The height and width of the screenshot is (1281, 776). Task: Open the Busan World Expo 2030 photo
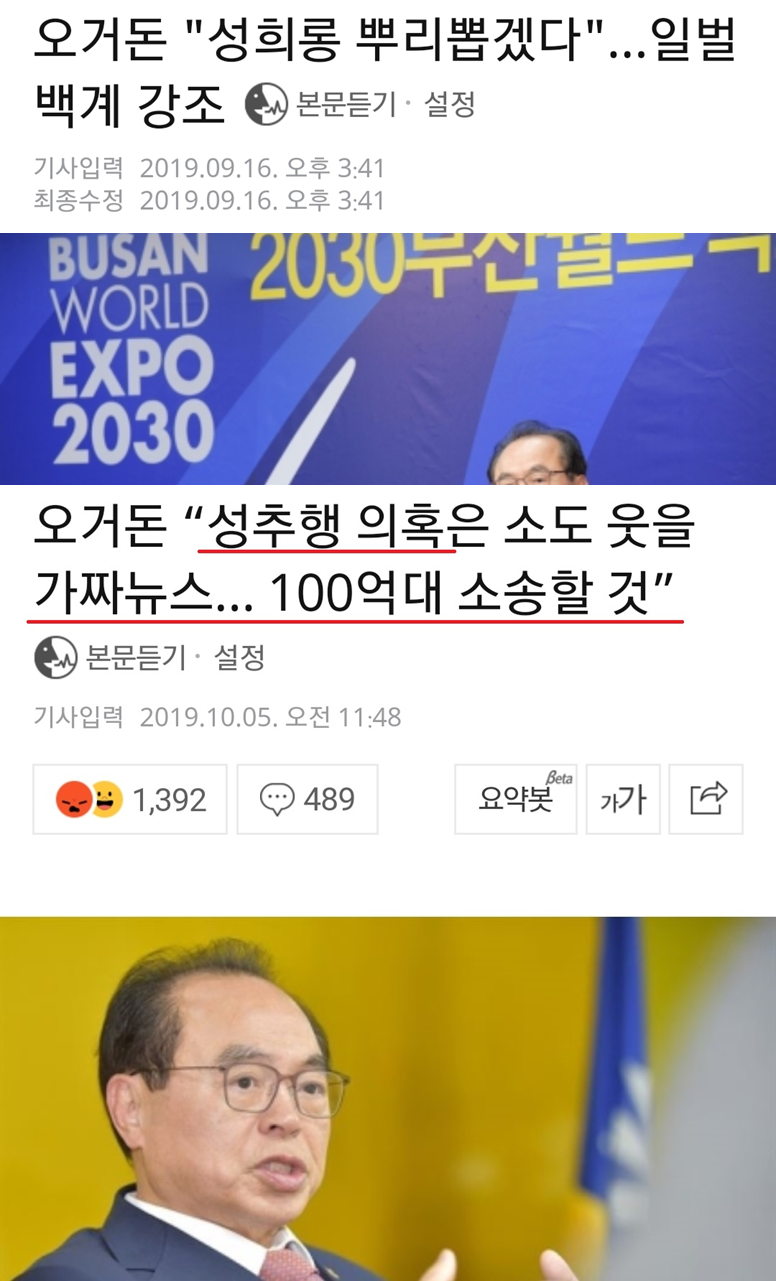pos(388,359)
